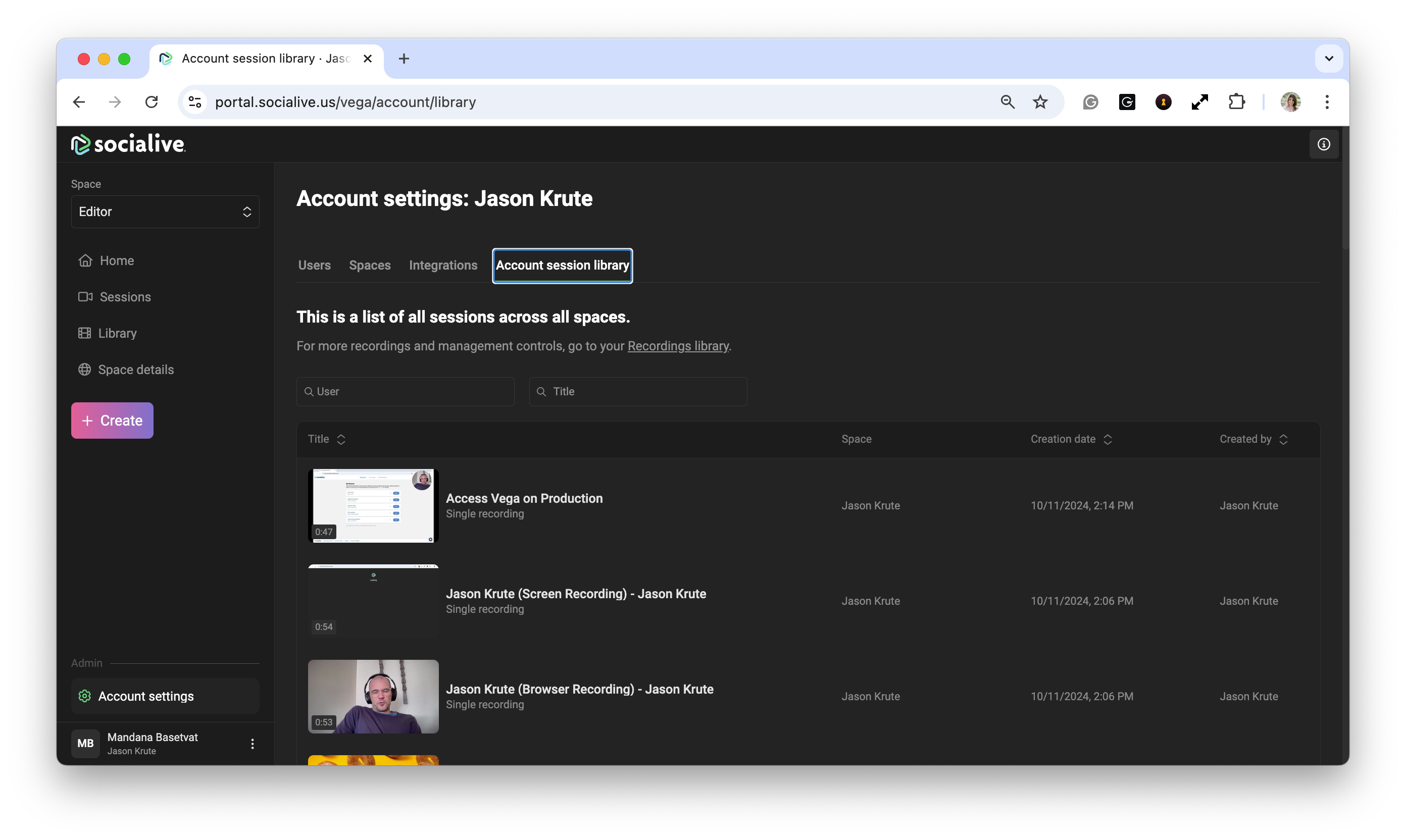Open three-dot menu next to Mandana Basetvat
Viewport: 1406px width, 840px height.
[x=253, y=743]
